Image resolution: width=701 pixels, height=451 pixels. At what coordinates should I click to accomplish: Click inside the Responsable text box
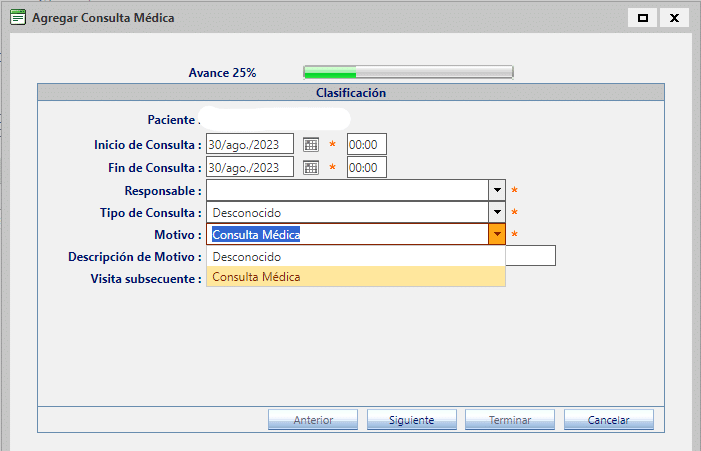pos(346,190)
